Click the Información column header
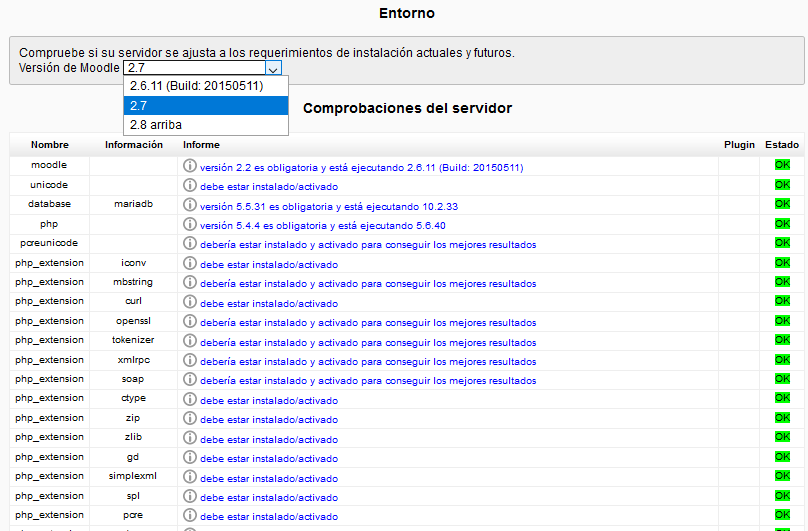This screenshot has width=808, height=531. point(134,145)
